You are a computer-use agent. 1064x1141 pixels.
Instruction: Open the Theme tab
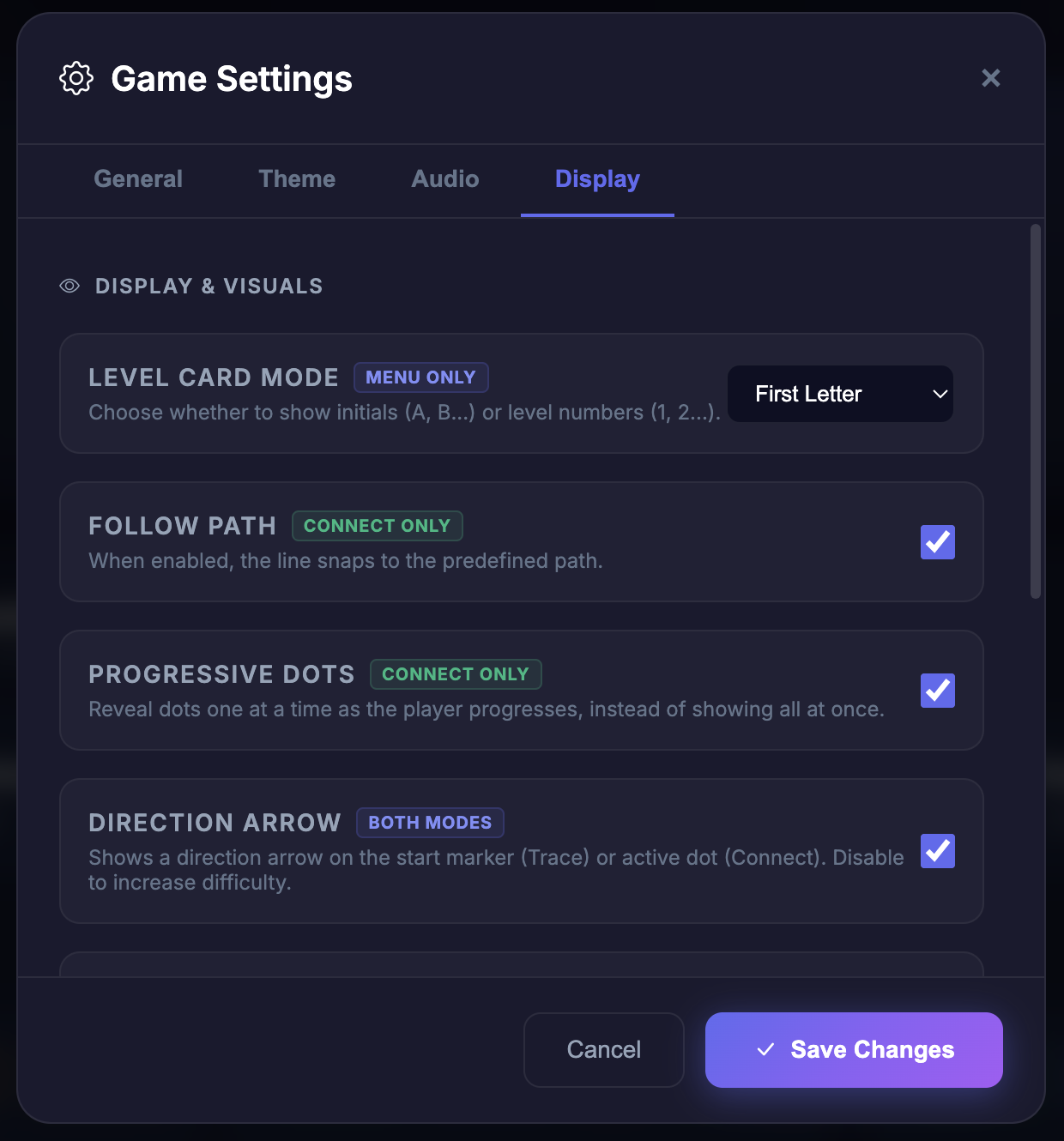[x=297, y=179]
